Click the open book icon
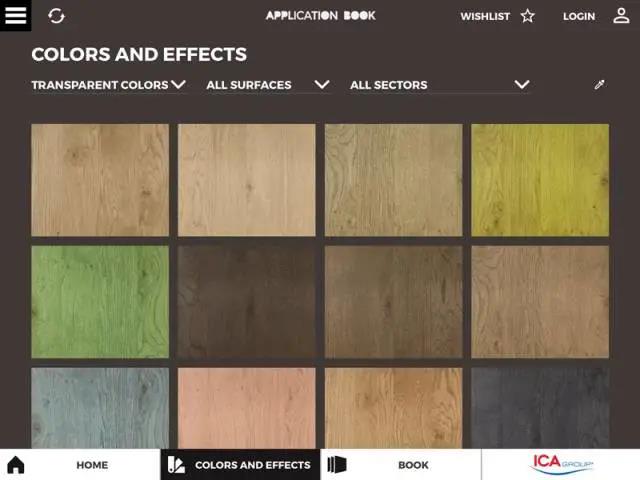The image size is (640, 480). pyautogui.click(x=337, y=465)
